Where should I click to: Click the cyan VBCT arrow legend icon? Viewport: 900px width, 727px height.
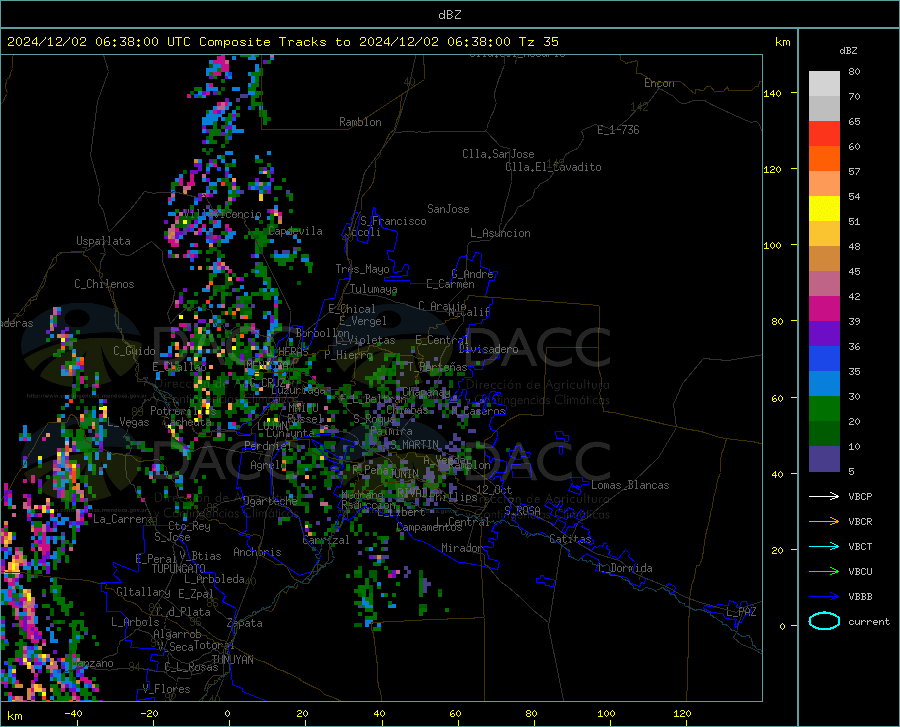click(824, 546)
